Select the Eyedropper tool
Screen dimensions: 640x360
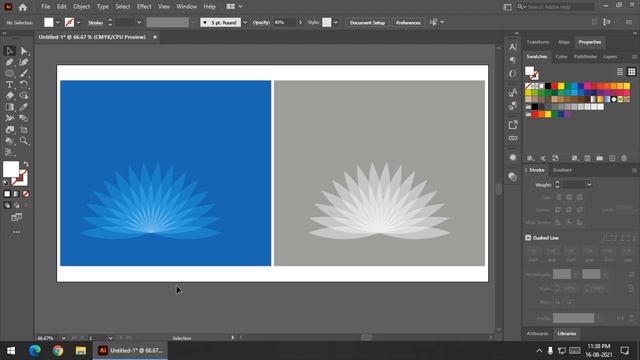pyautogui.click(x=24, y=107)
